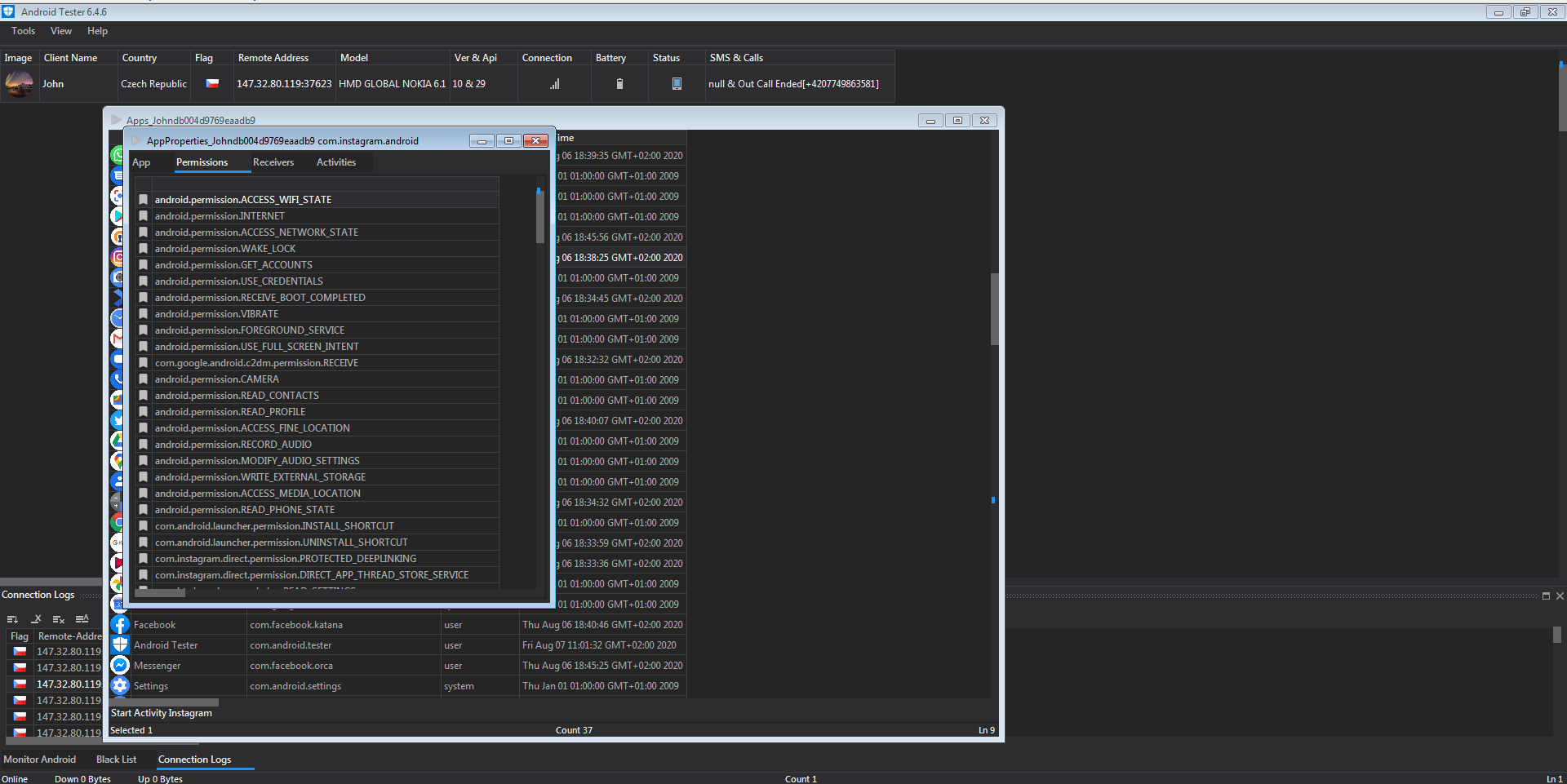Click the Gmail icon in Apps list
The height and width of the screenshot is (784, 1567).
(118, 339)
